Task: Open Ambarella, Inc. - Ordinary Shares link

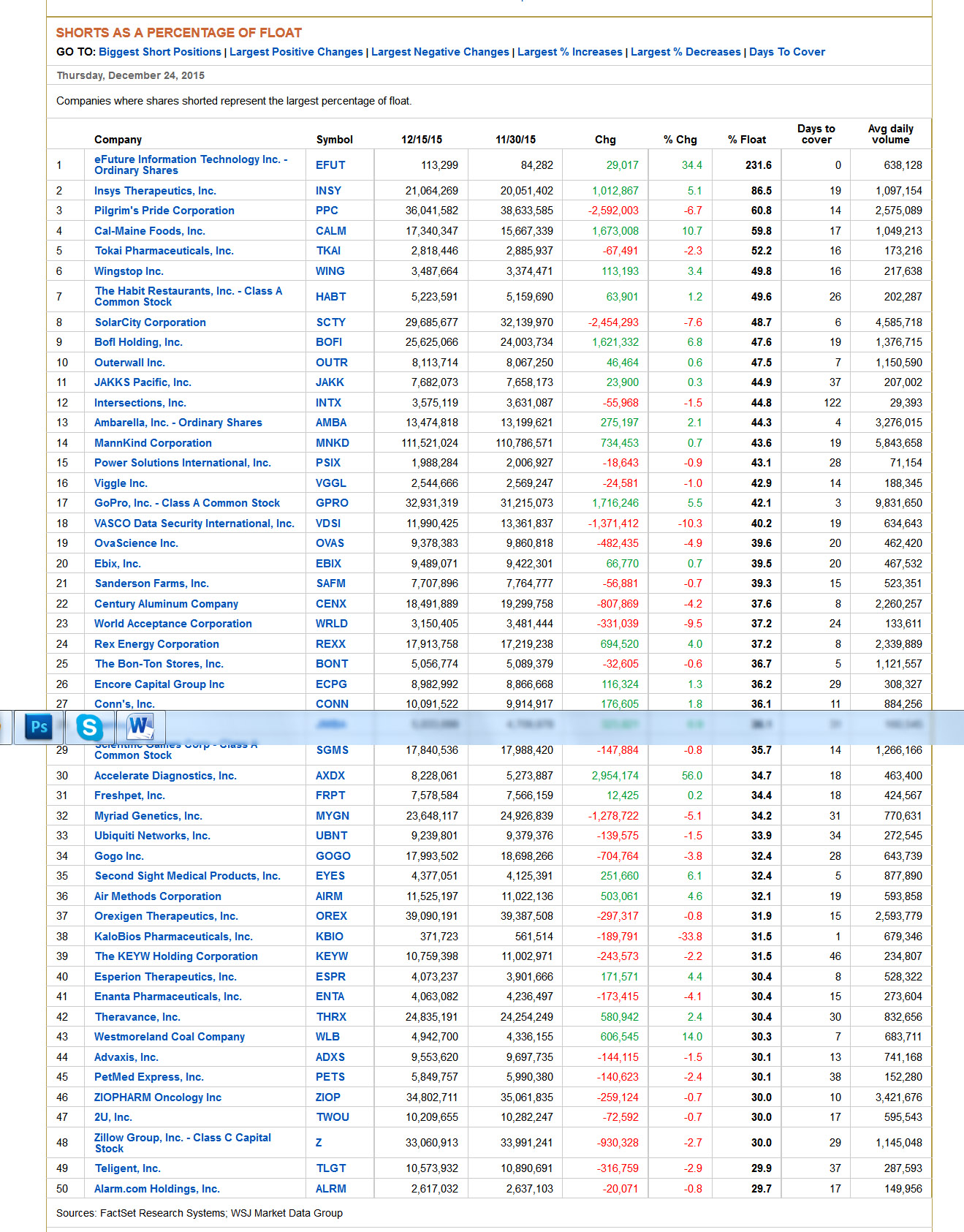Action: [x=178, y=423]
